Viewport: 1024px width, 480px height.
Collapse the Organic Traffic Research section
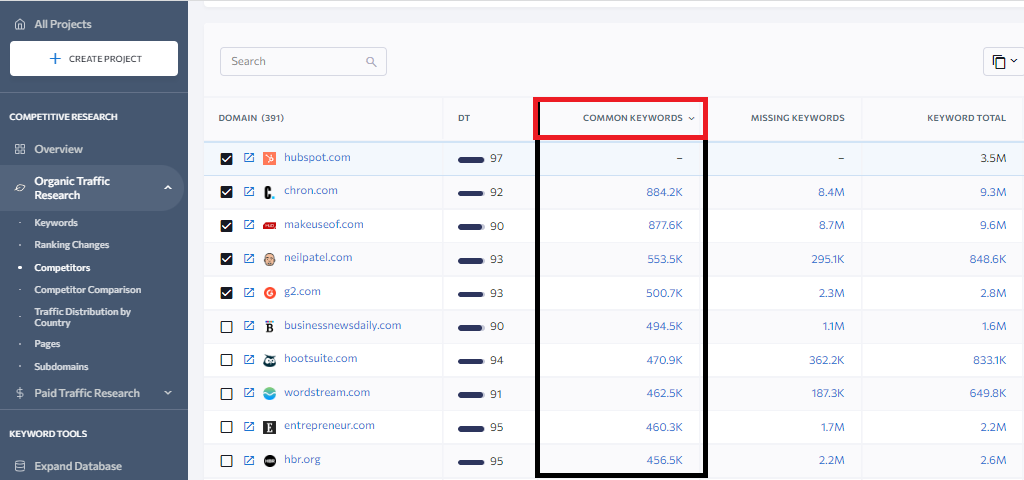pos(168,188)
